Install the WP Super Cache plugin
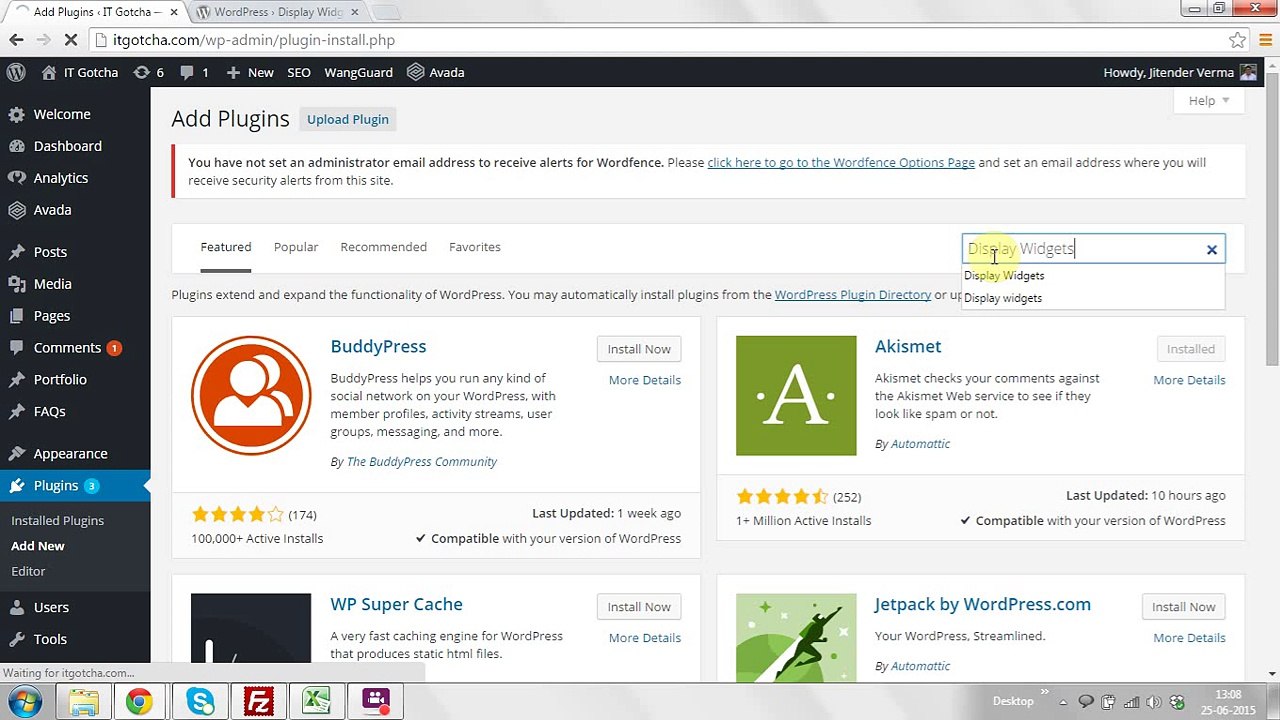 [x=639, y=607]
